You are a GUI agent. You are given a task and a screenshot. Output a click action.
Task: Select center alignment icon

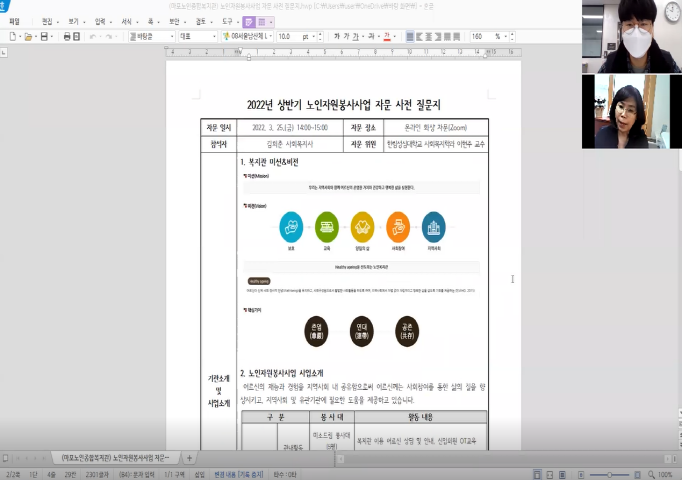click(x=428, y=37)
